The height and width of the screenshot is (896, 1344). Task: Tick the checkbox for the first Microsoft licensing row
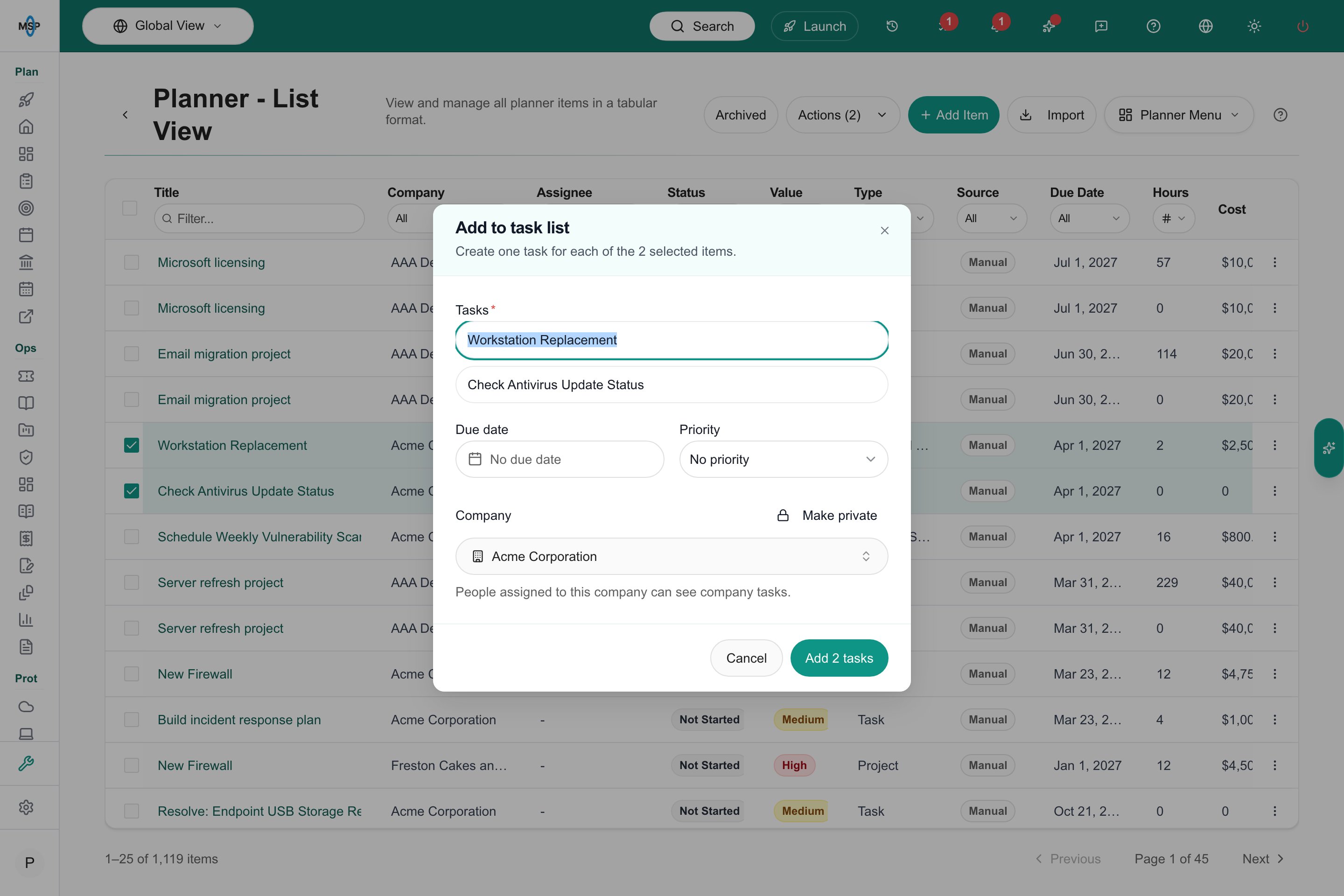point(132,262)
